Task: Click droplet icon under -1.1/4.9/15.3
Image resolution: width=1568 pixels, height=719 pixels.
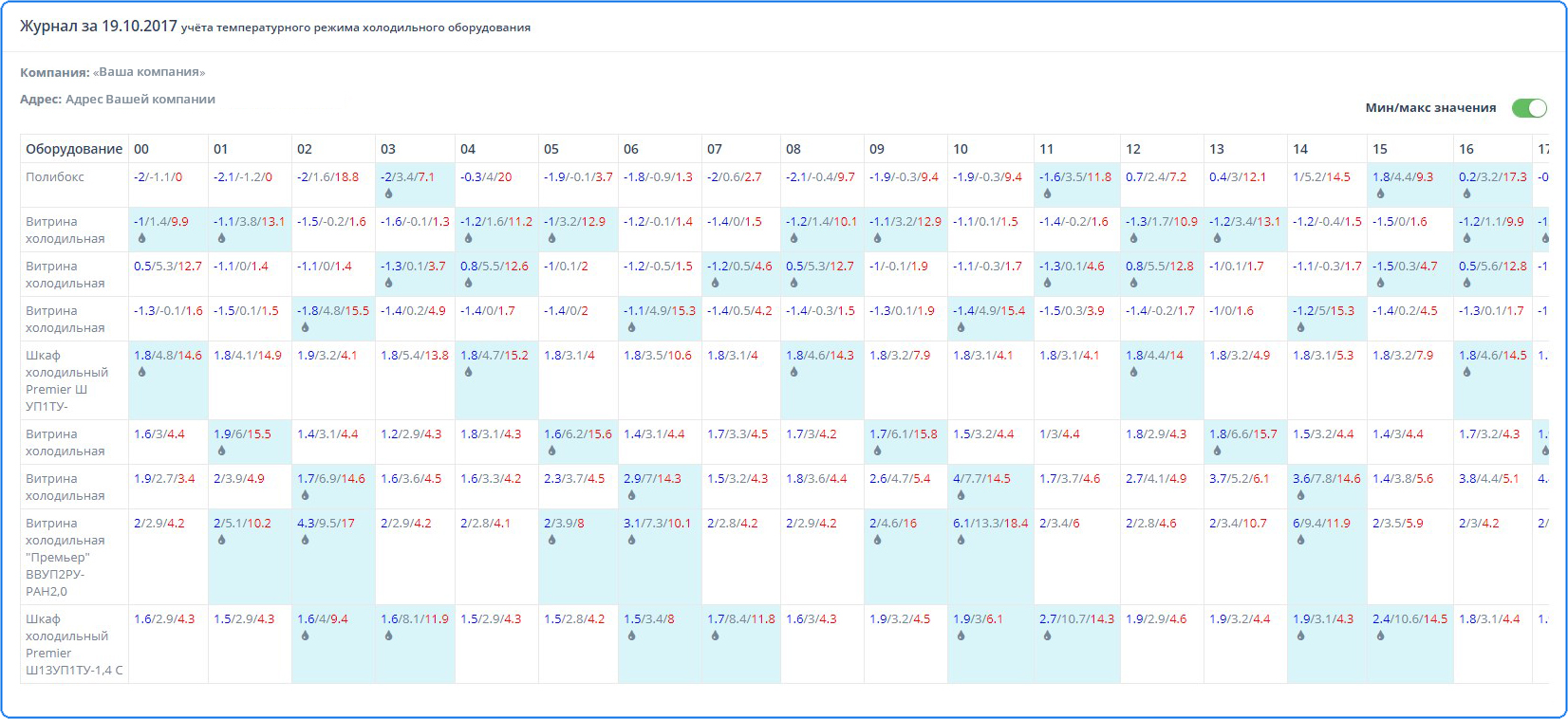Action: 631,327
